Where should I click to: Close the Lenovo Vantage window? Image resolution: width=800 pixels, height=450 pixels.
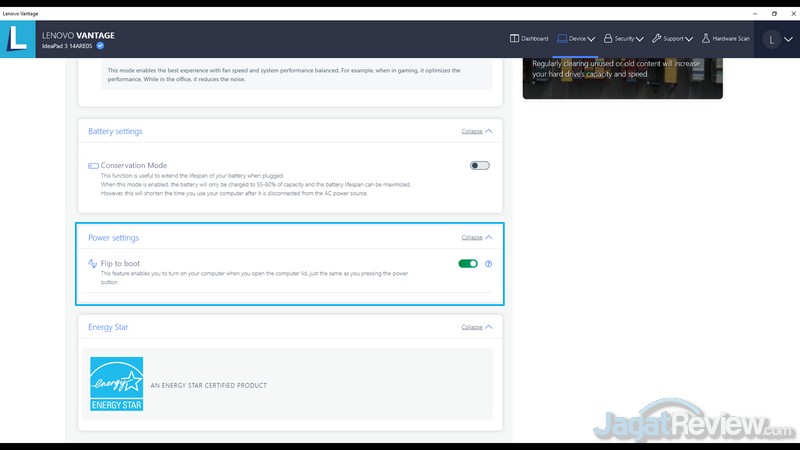(793, 14)
